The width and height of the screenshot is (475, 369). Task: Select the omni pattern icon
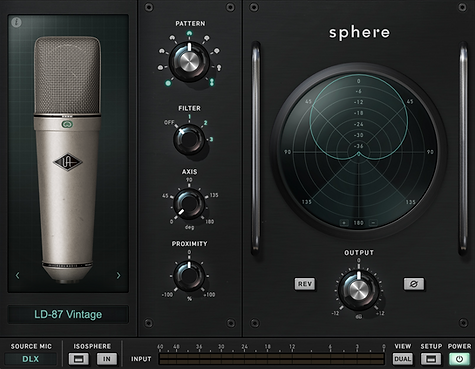point(168,83)
